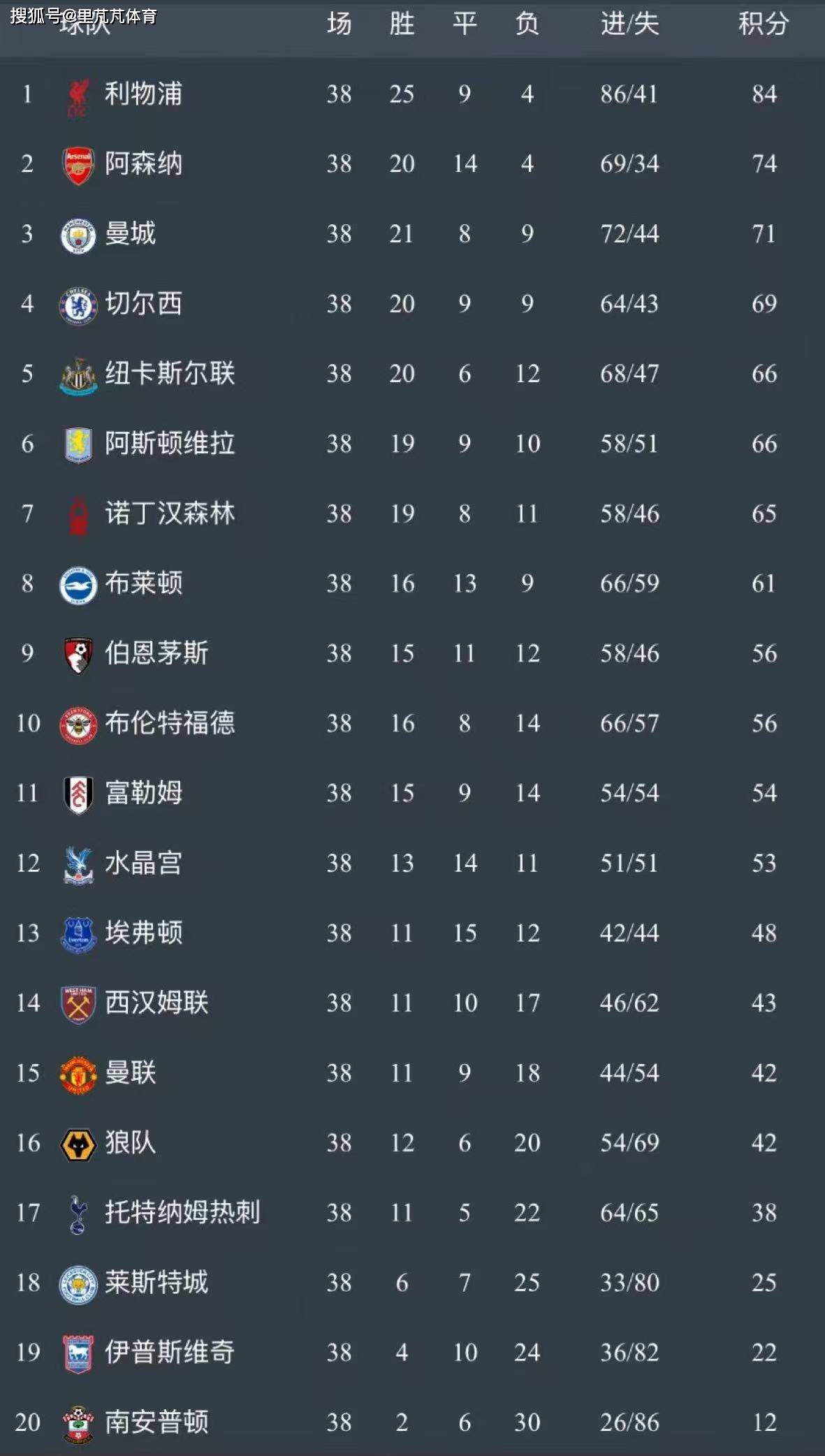
Task: Click the Newcastle United badge
Action: [78, 376]
